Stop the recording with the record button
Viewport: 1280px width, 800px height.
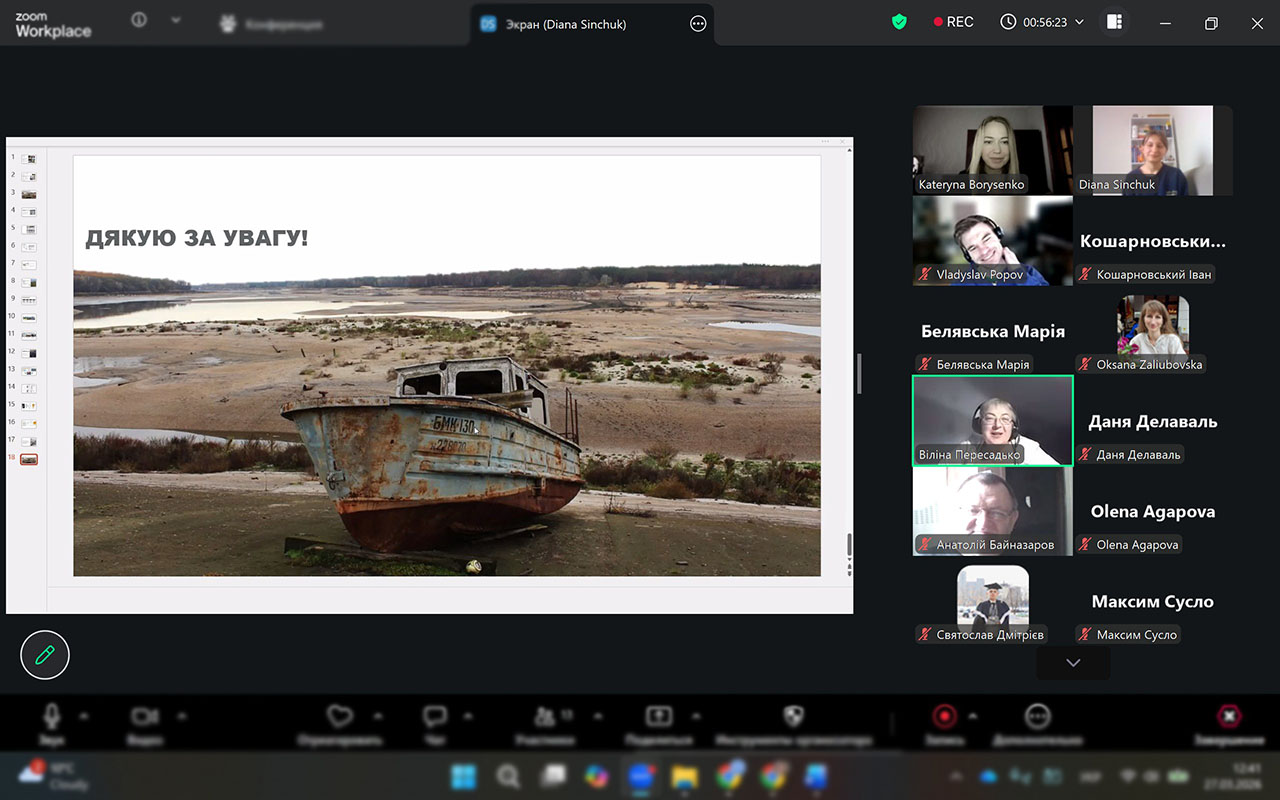943,716
